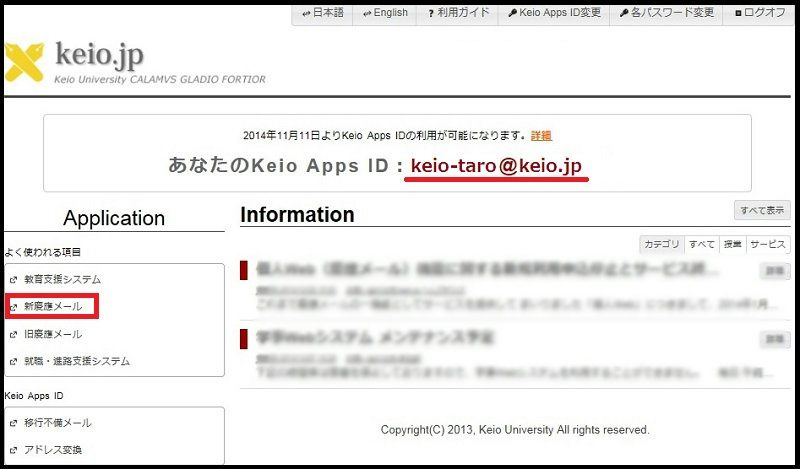Select the すべて filter tab
Viewport: 800px width, 469px height.
[x=701, y=244]
